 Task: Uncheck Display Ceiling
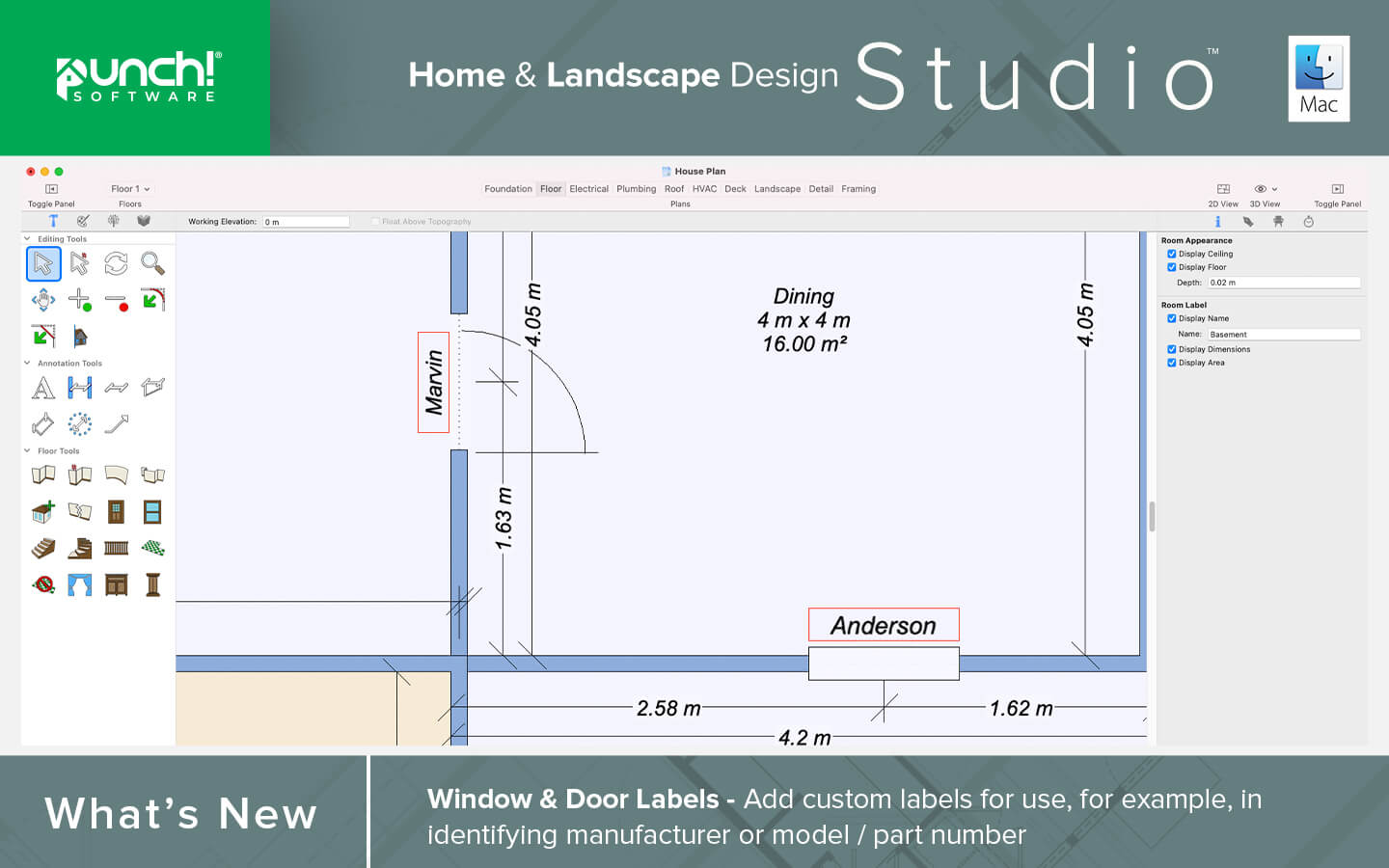(x=1171, y=254)
